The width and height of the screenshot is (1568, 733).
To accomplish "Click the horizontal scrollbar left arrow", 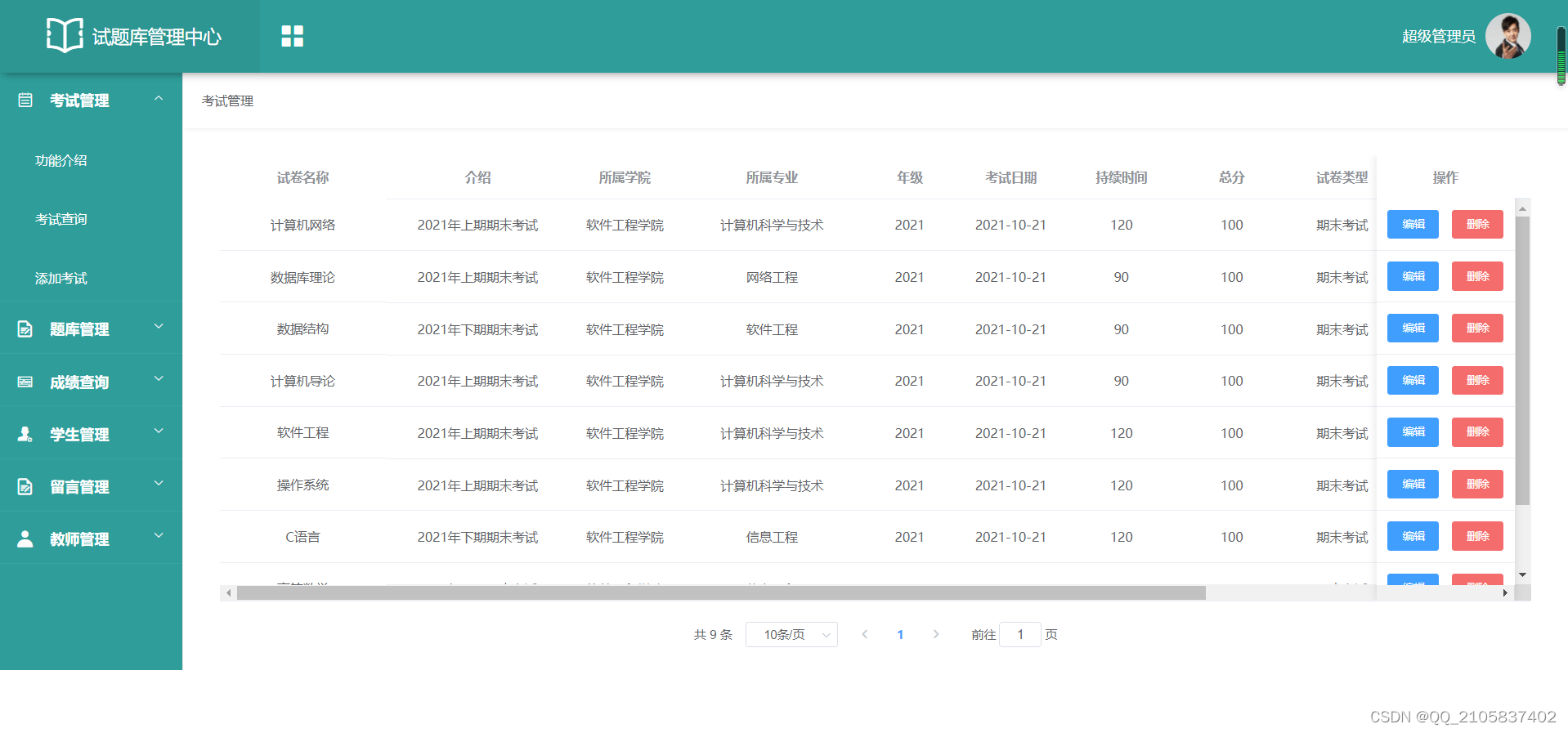I will point(228,593).
